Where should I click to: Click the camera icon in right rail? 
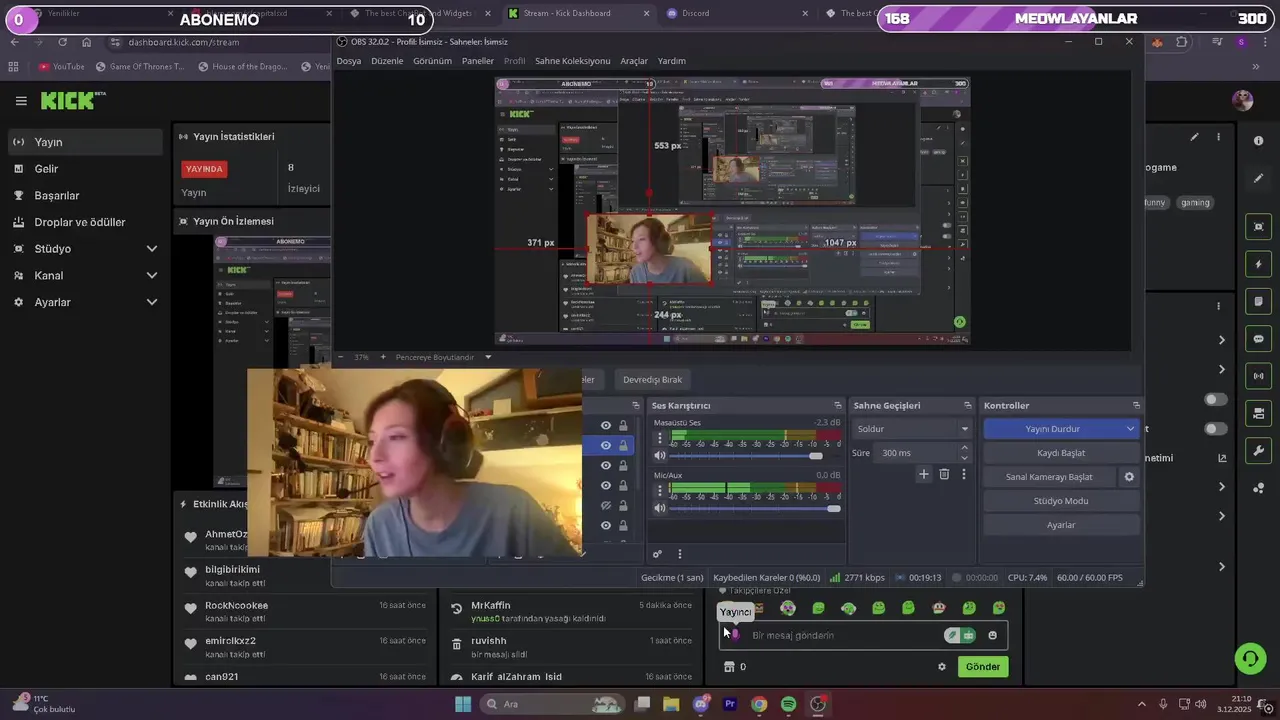coord(1259,227)
